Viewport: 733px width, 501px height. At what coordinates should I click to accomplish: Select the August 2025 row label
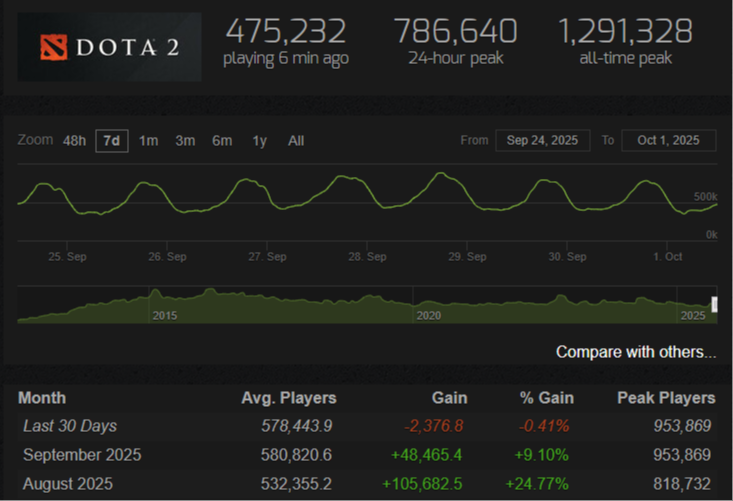pos(68,484)
